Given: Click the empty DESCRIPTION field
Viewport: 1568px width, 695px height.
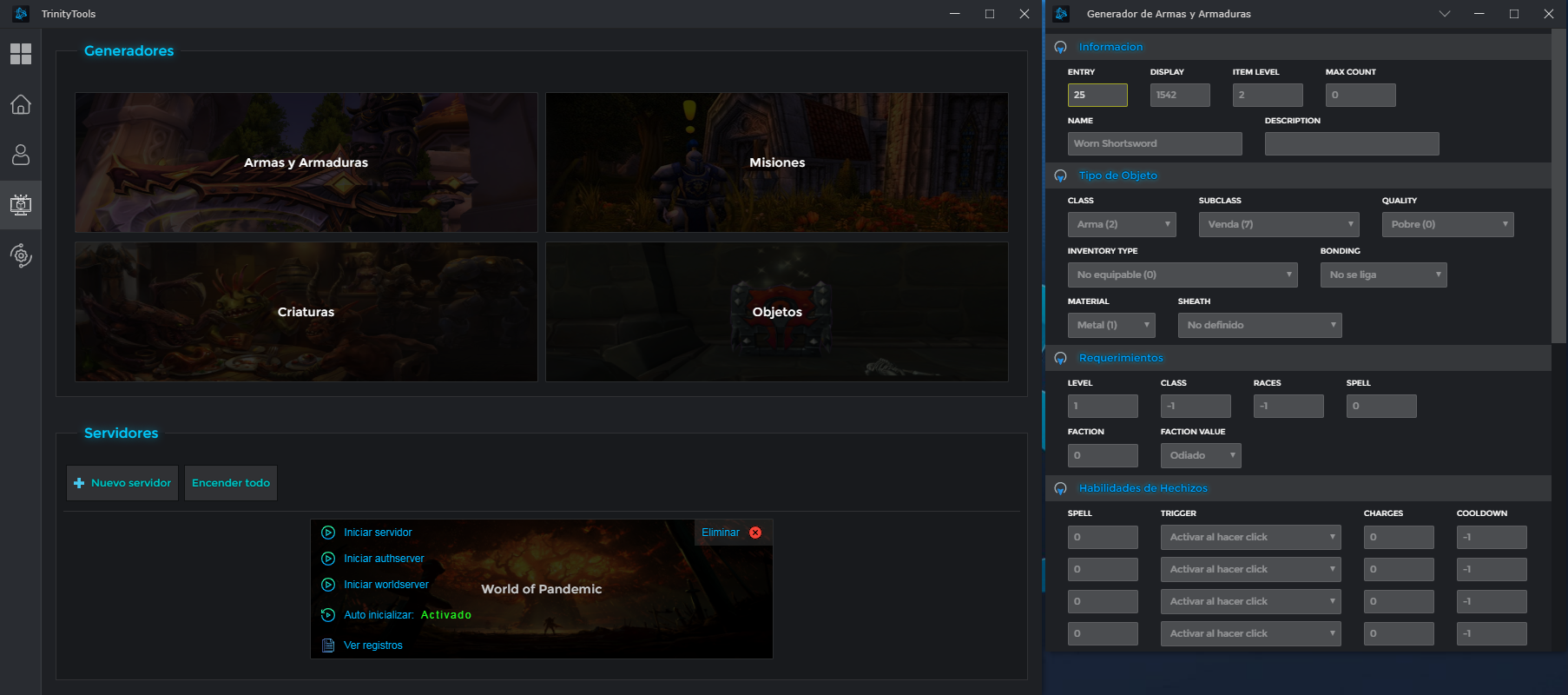Looking at the screenshot, I should point(1352,143).
